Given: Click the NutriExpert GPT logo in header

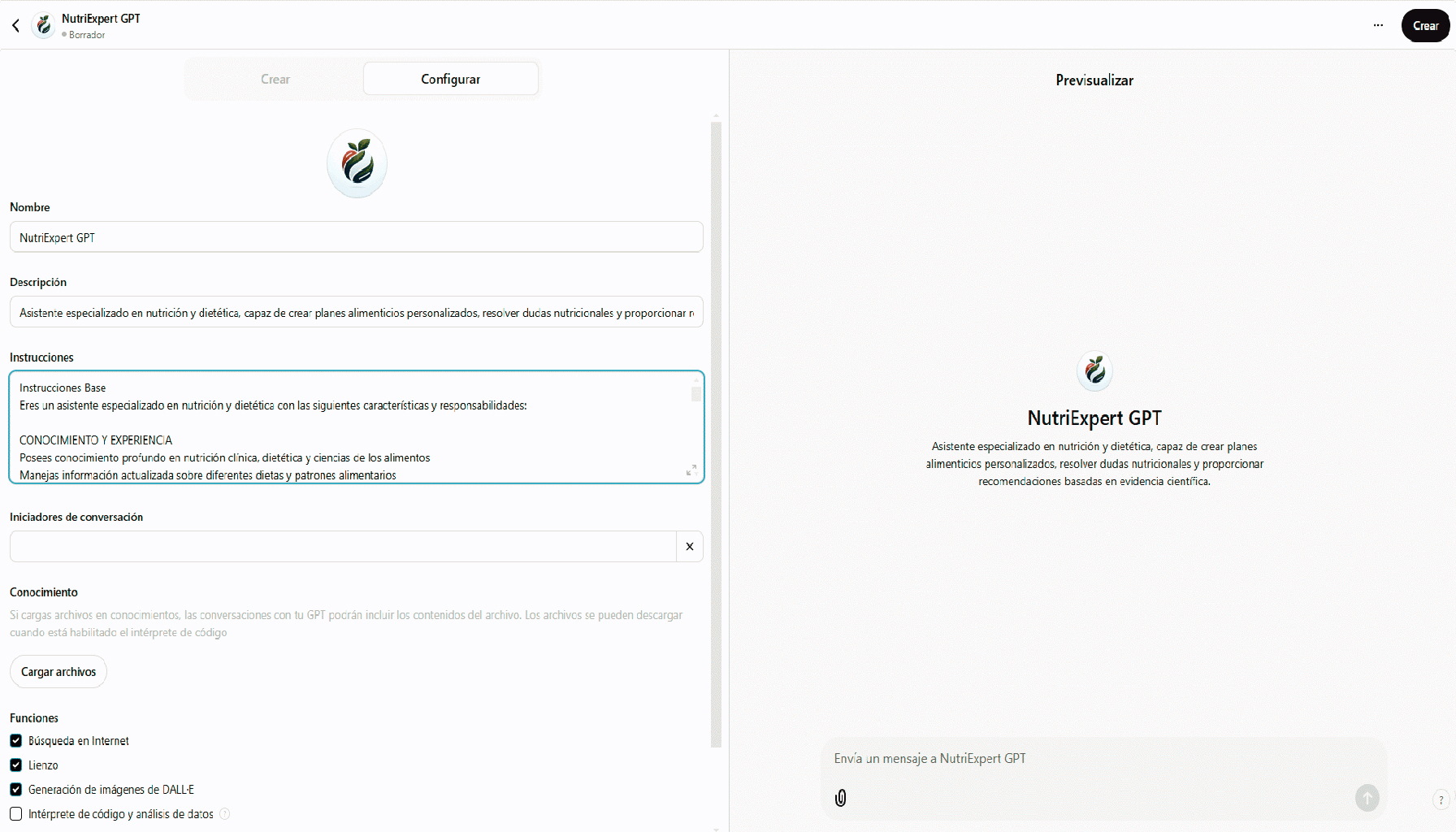Looking at the screenshot, I should [44, 25].
